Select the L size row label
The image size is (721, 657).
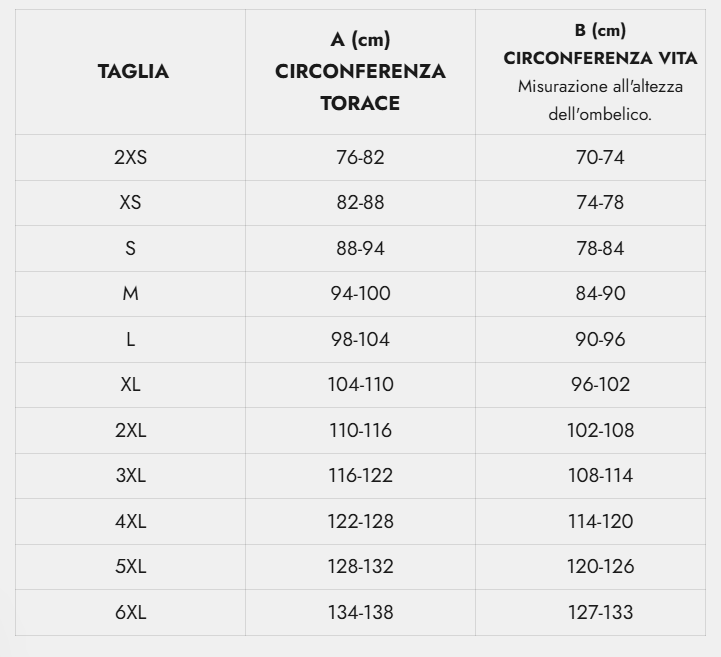[131, 339]
